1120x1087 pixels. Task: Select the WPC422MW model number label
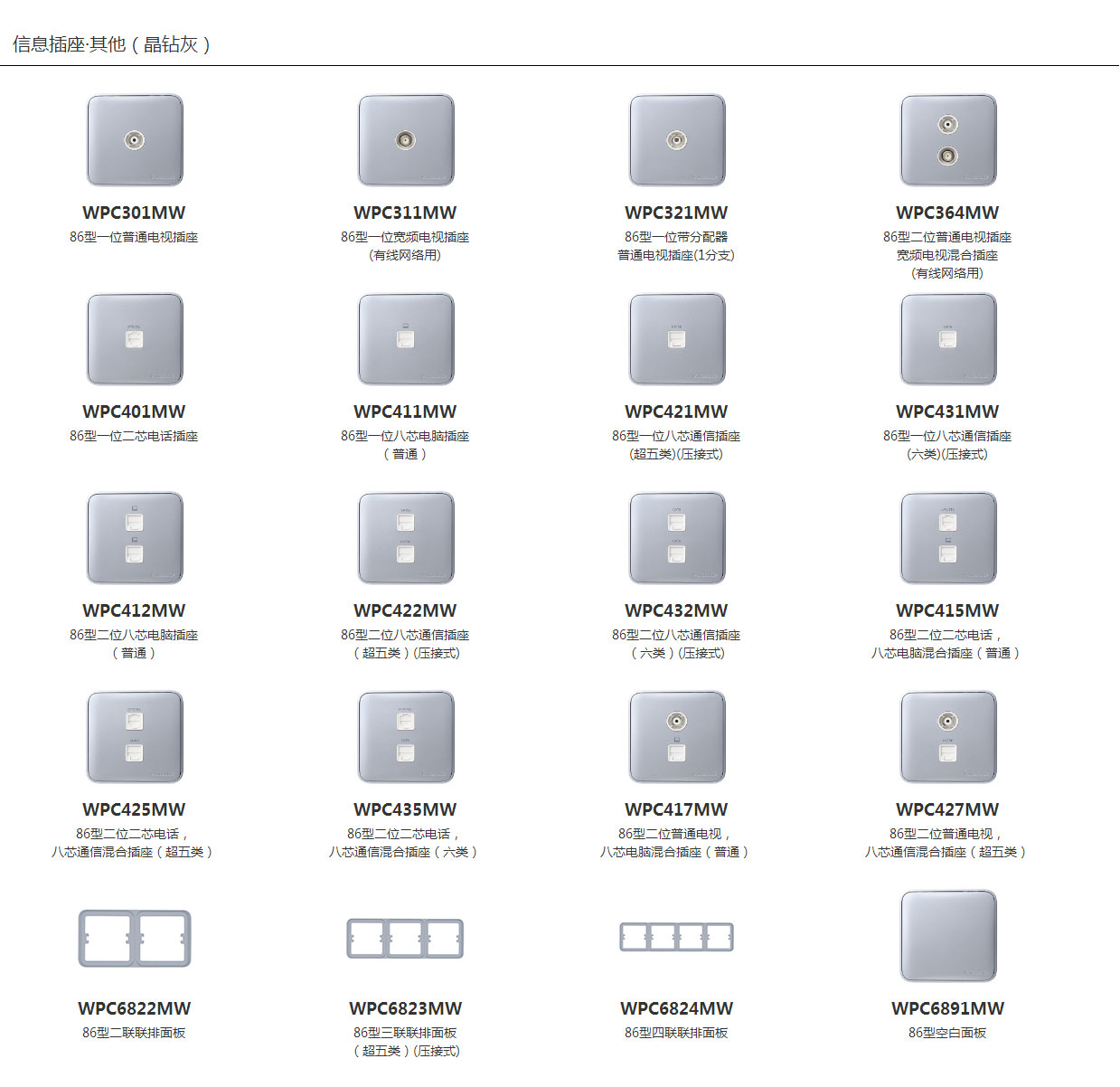[x=405, y=611]
